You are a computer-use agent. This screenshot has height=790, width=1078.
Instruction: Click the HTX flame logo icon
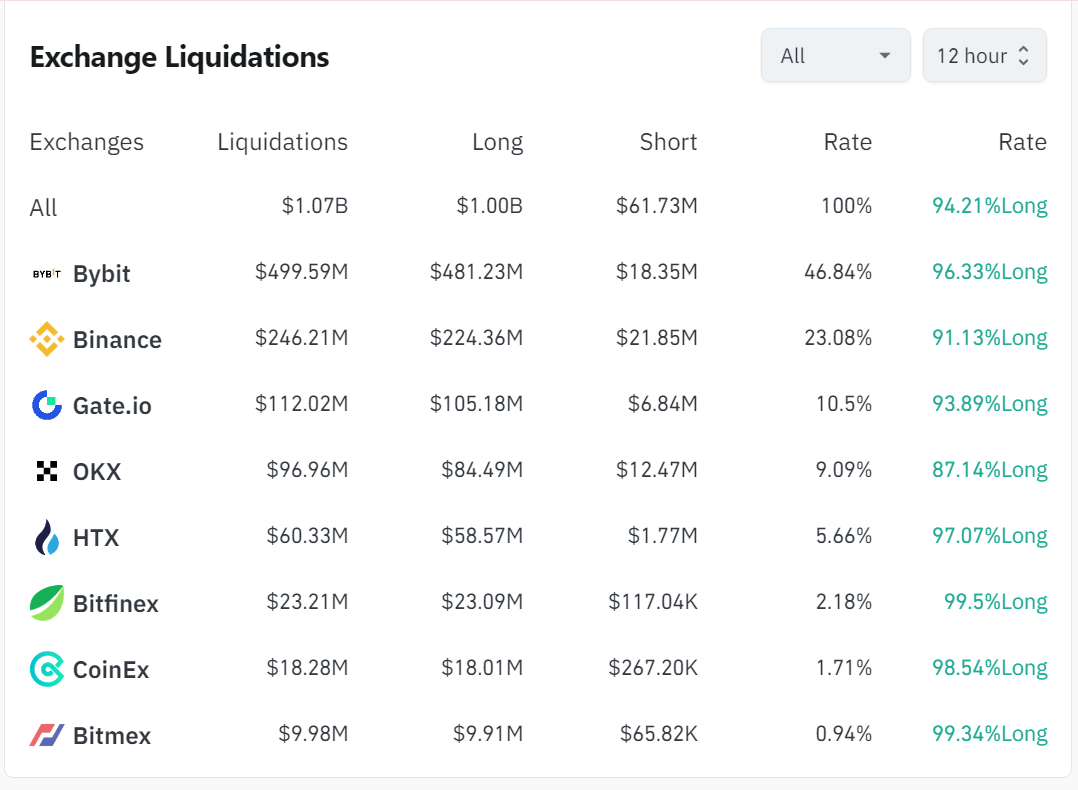pyautogui.click(x=47, y=537)
